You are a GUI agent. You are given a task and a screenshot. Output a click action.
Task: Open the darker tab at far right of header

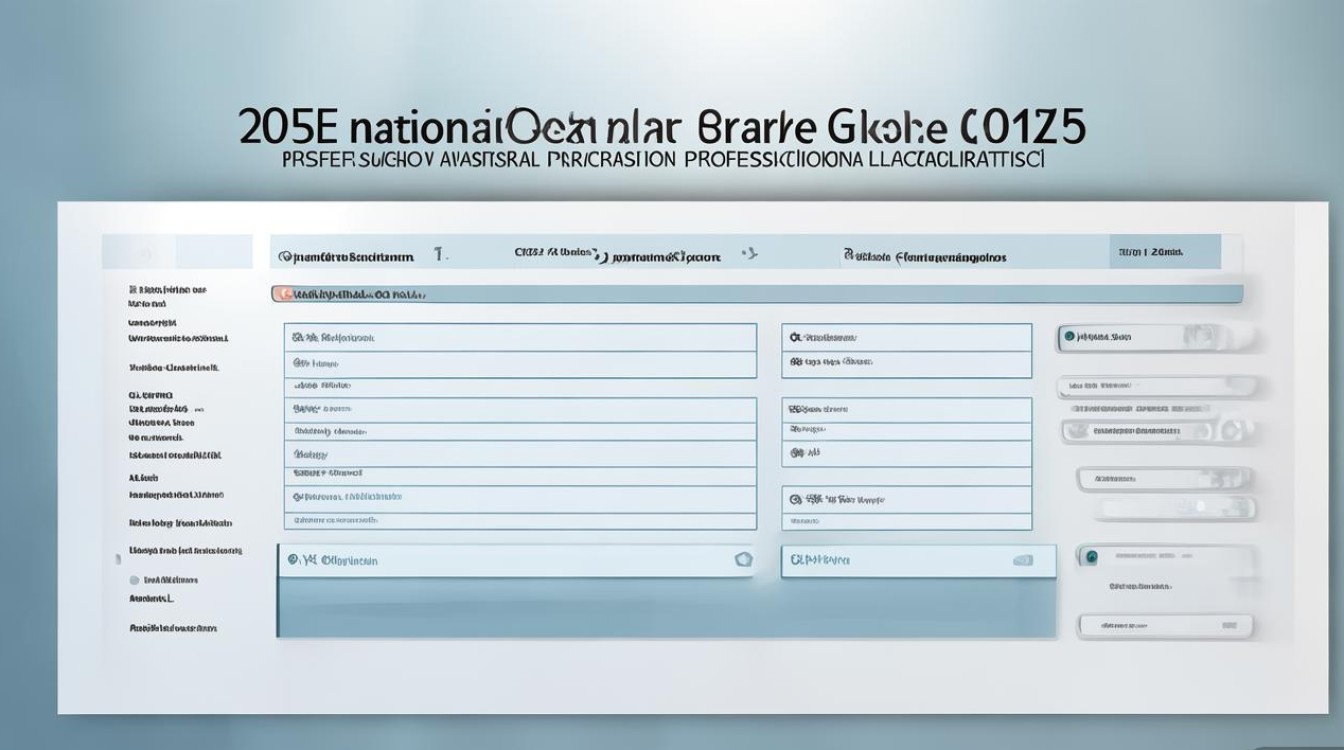[1165, 252]
